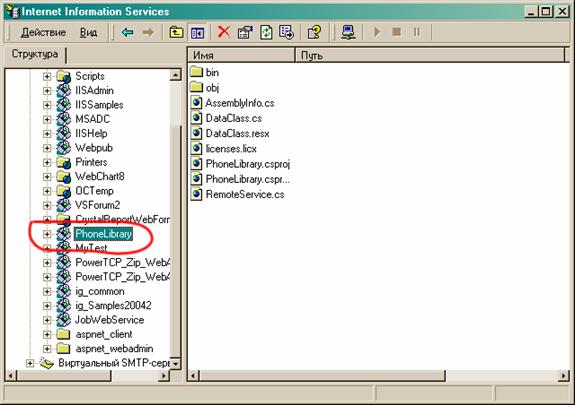Image resolution: width=575 pixels, height=405 pixels.
Task: Select the MyTest tree item
Action: [91, 248]
